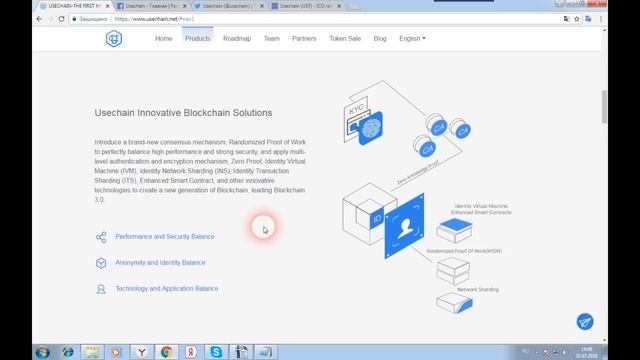
Task: Close the Usechain (UST) ICO tab
Action: click(339, 6)
